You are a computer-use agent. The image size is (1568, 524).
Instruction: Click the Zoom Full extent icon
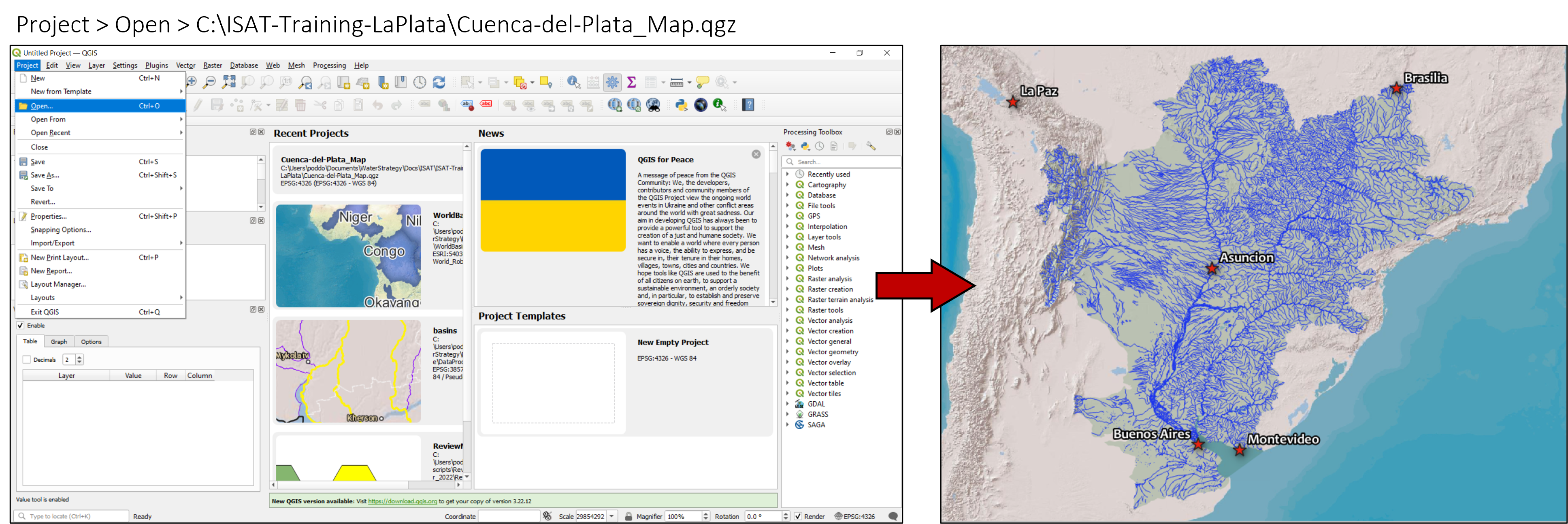pyautogui.click(x=229, y=82)
